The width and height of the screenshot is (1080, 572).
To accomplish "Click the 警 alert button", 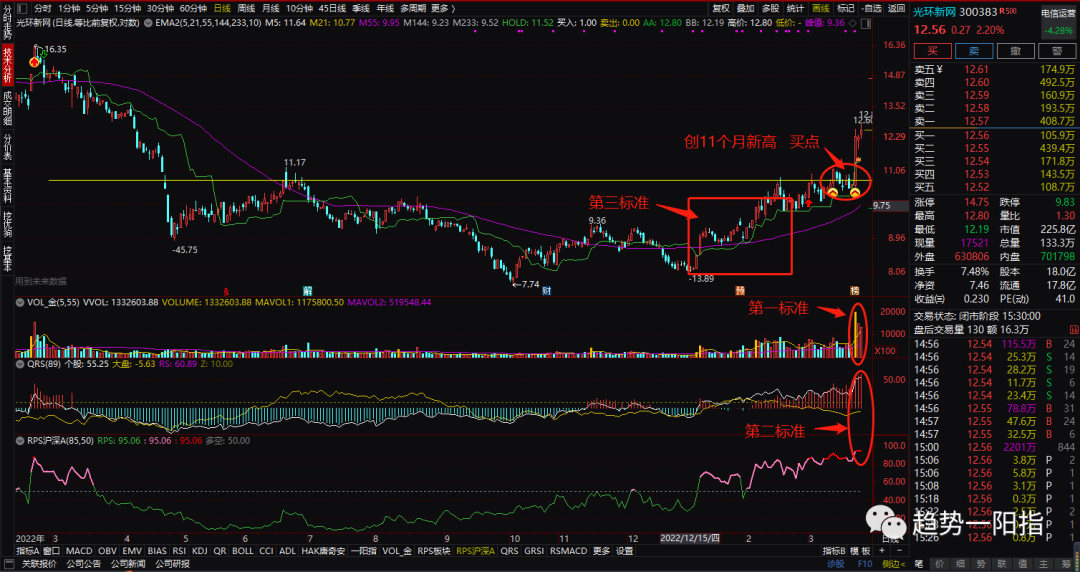I will coord(1057,51).
